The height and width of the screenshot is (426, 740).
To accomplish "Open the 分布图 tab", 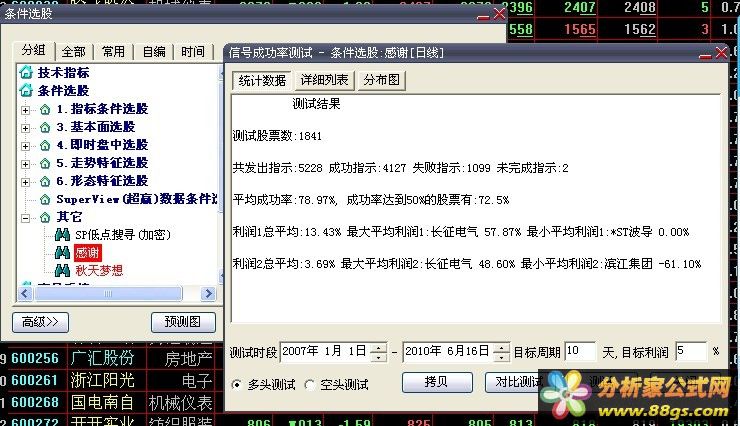I will (381, 80).
